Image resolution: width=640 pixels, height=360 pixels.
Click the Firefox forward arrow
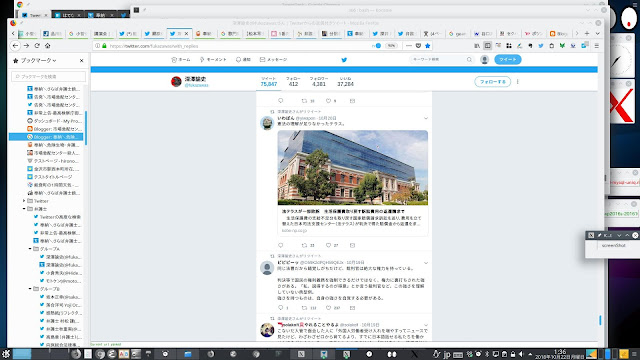pyautogui.click(x=27, y=46)
